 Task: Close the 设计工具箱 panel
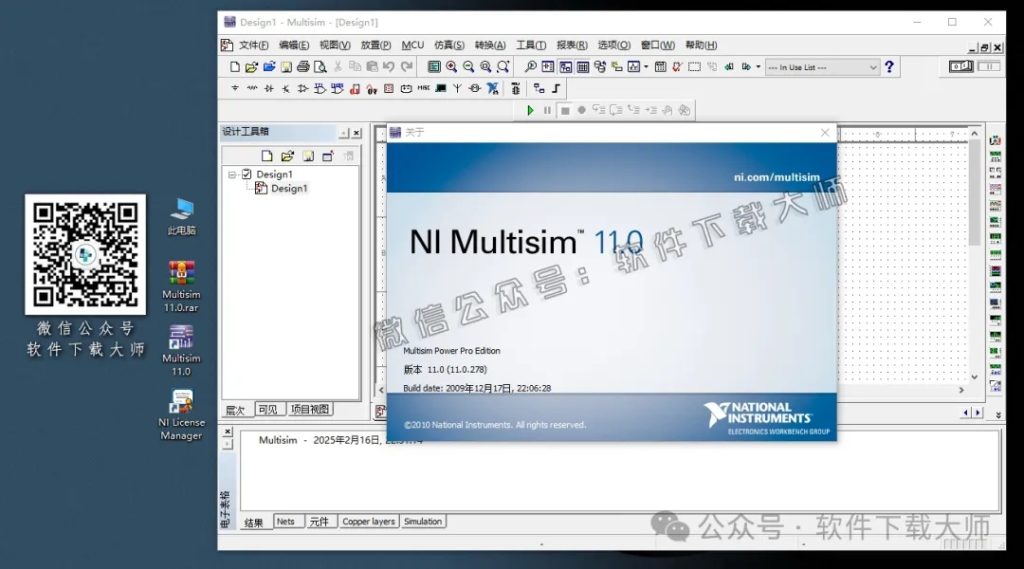pyautogui.click(x=357, y=133)
